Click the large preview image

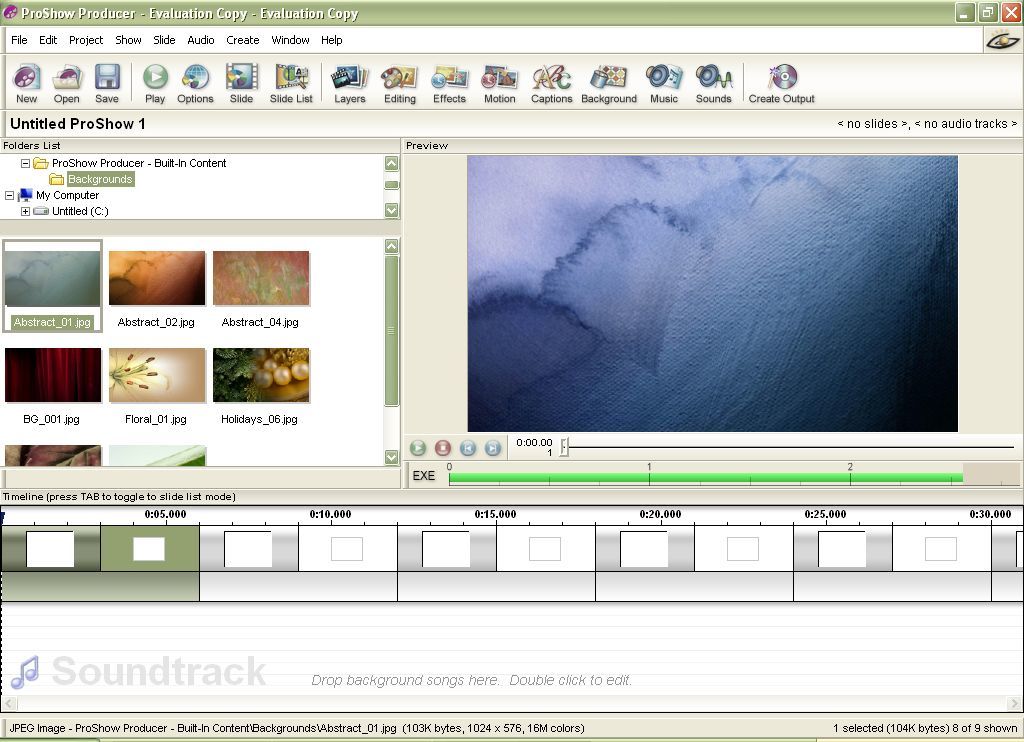(712, 293)
